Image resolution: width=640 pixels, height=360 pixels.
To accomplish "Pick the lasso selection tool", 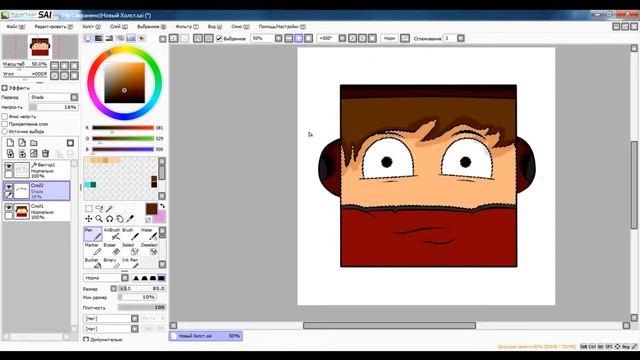I will point(99,209).
